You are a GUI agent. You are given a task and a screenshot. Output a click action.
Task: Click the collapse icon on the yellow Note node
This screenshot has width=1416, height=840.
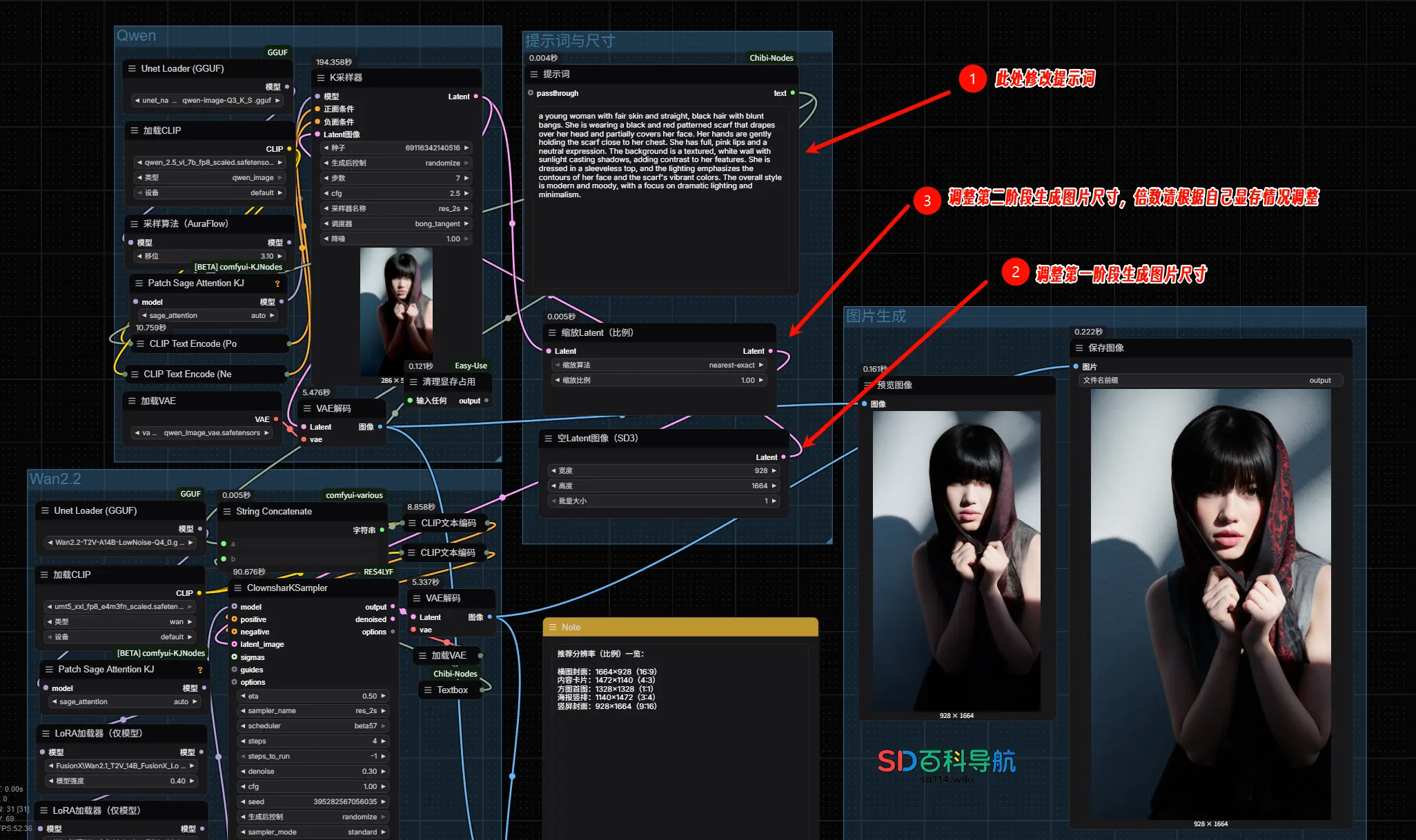click(x=553, y=627)
